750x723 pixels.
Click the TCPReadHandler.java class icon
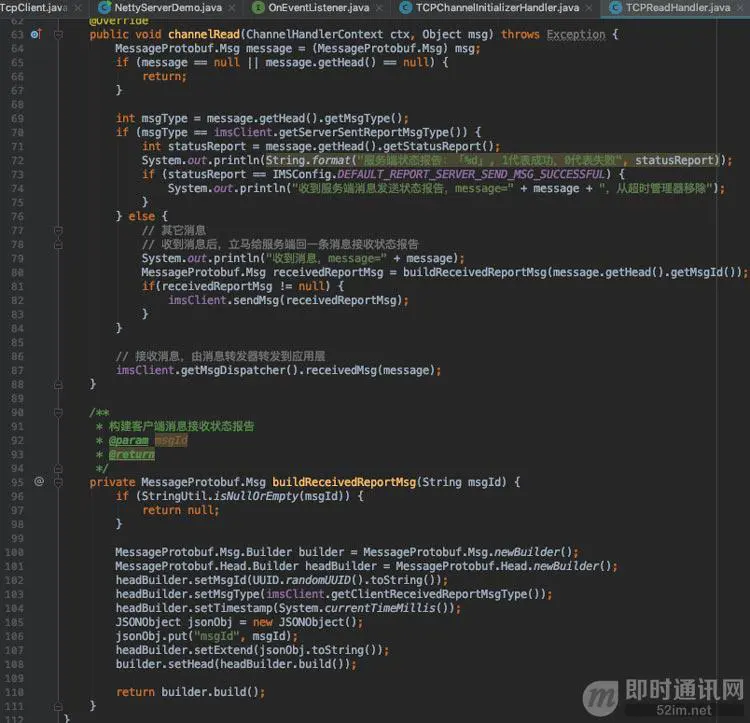616,7
